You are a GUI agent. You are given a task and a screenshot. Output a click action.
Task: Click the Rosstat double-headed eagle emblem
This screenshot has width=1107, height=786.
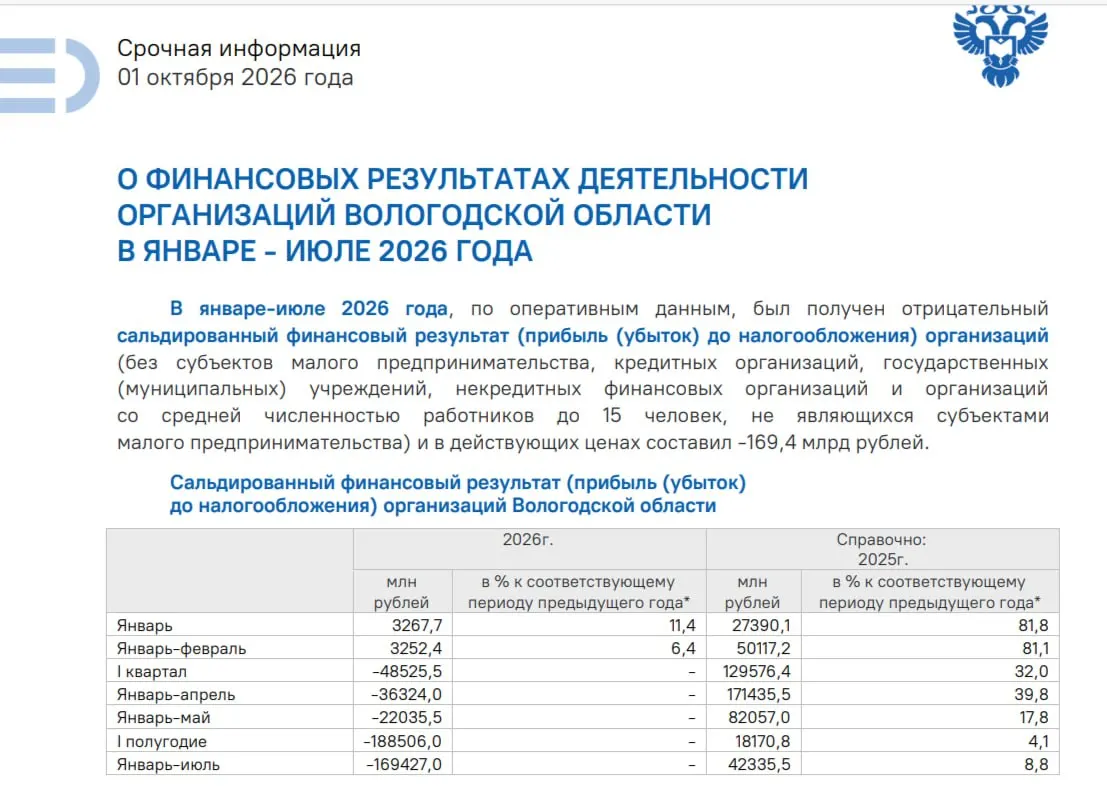pyautogui.click(x=1000, y=45)
